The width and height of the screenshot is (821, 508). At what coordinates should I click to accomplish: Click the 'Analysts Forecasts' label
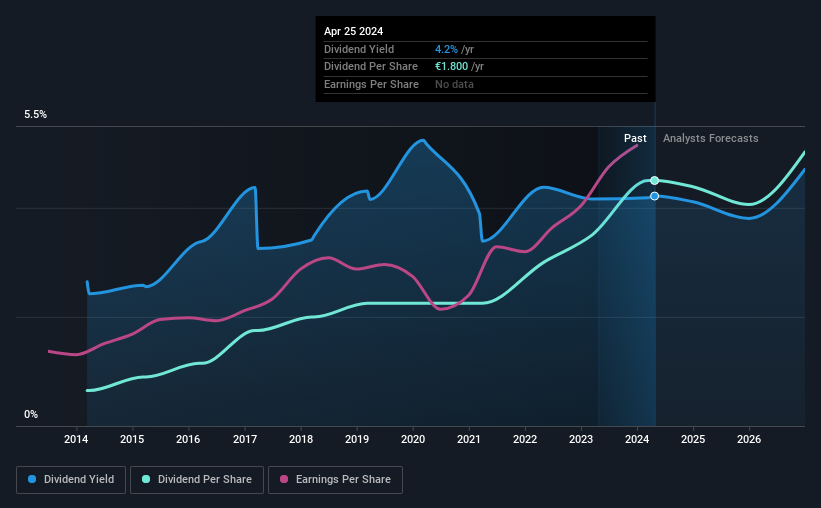711,138
